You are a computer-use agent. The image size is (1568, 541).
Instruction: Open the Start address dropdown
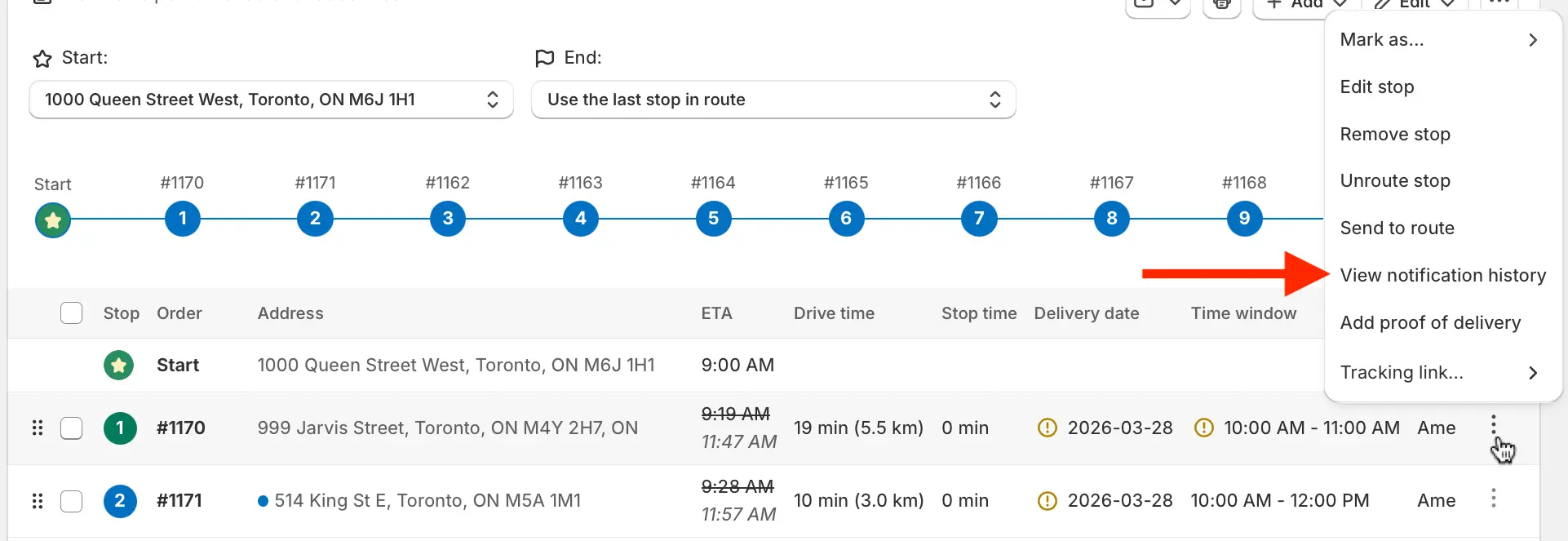(x=271, y=100)
